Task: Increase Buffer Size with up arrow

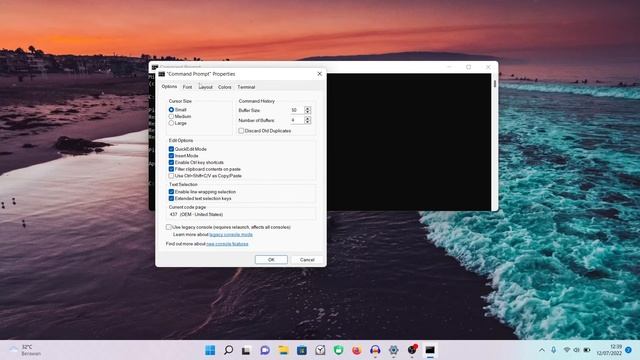Action: click(308, 109)
